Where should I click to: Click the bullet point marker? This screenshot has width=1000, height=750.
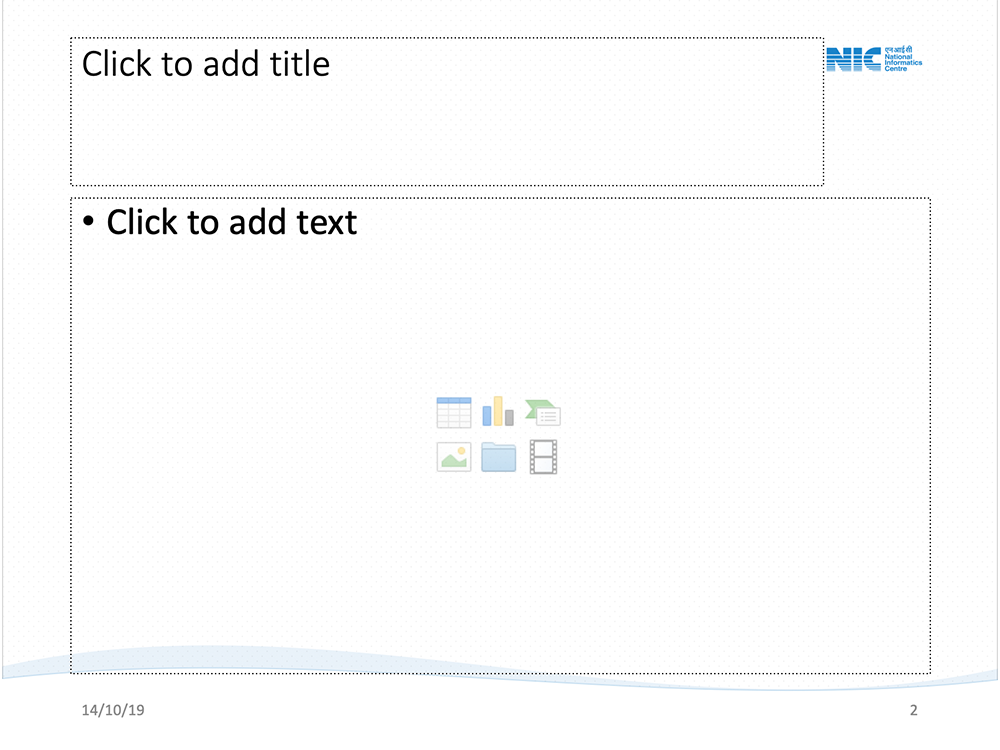89,222
